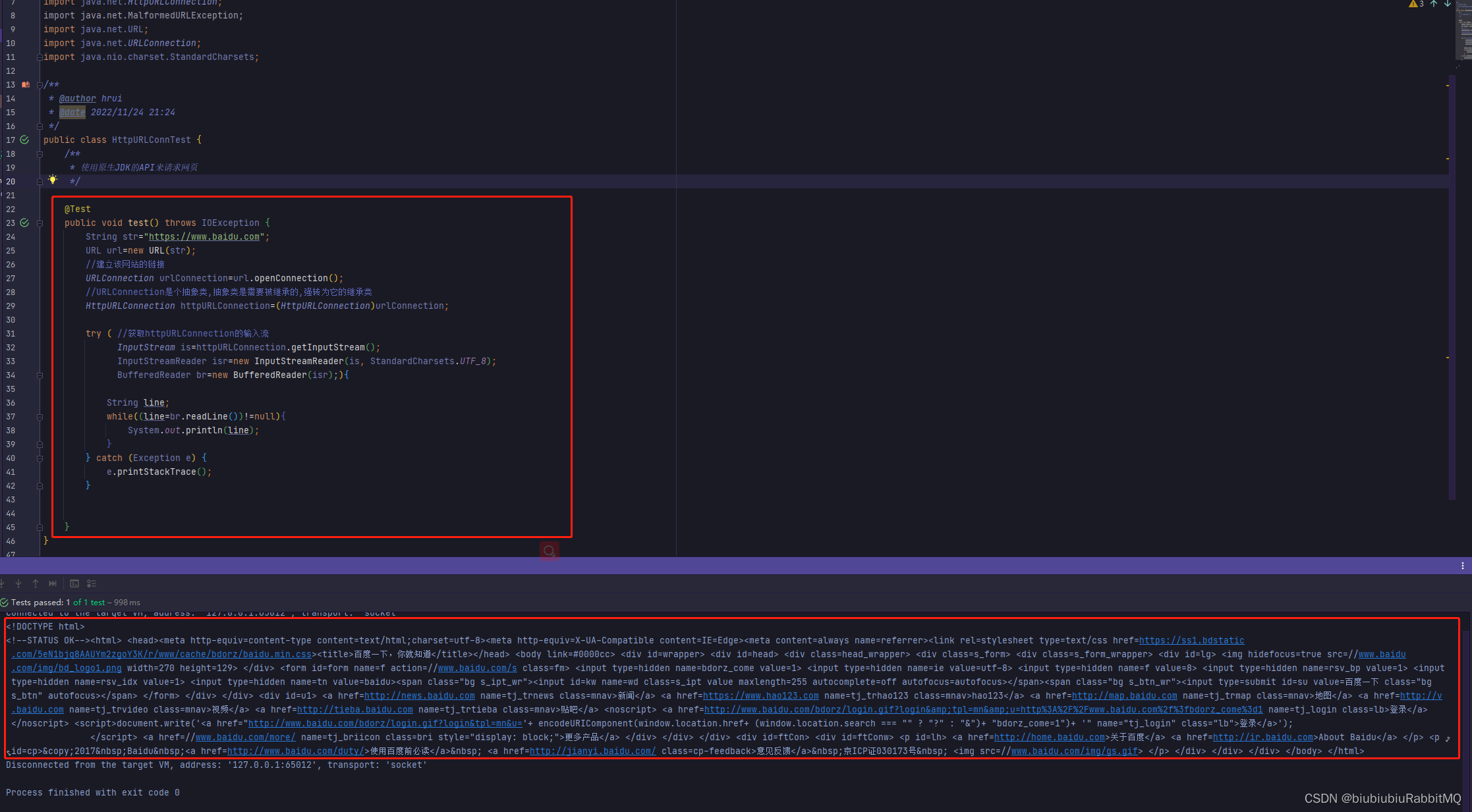Viewport: 1472px width, 812px height.
Task: Jump to previous highlighted error arrow
Action: tap(1434, 4)
